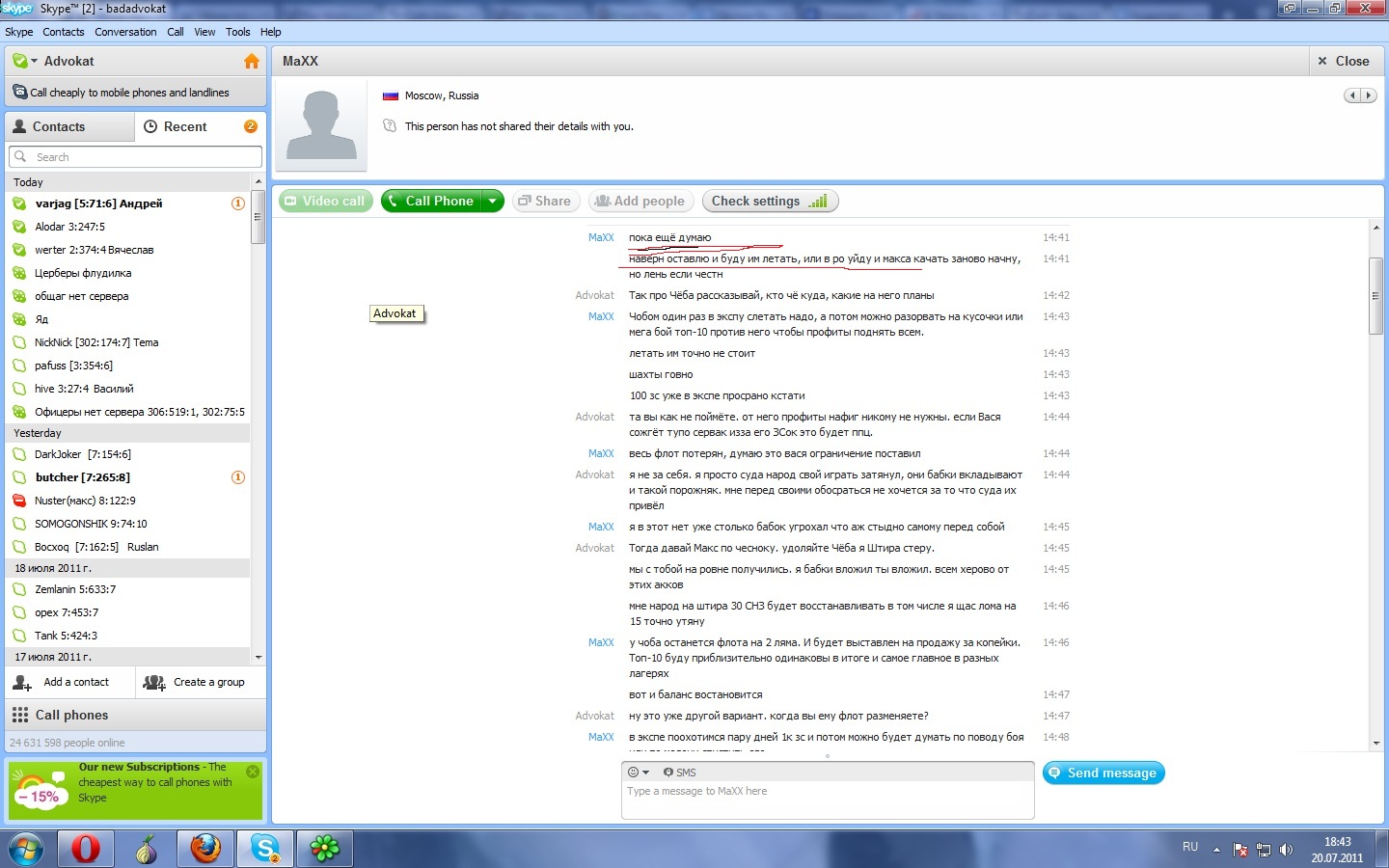Focus the contact Search field
Image resolution: width=1389 pixels, height=868 pixels.
tap(135, 156)
